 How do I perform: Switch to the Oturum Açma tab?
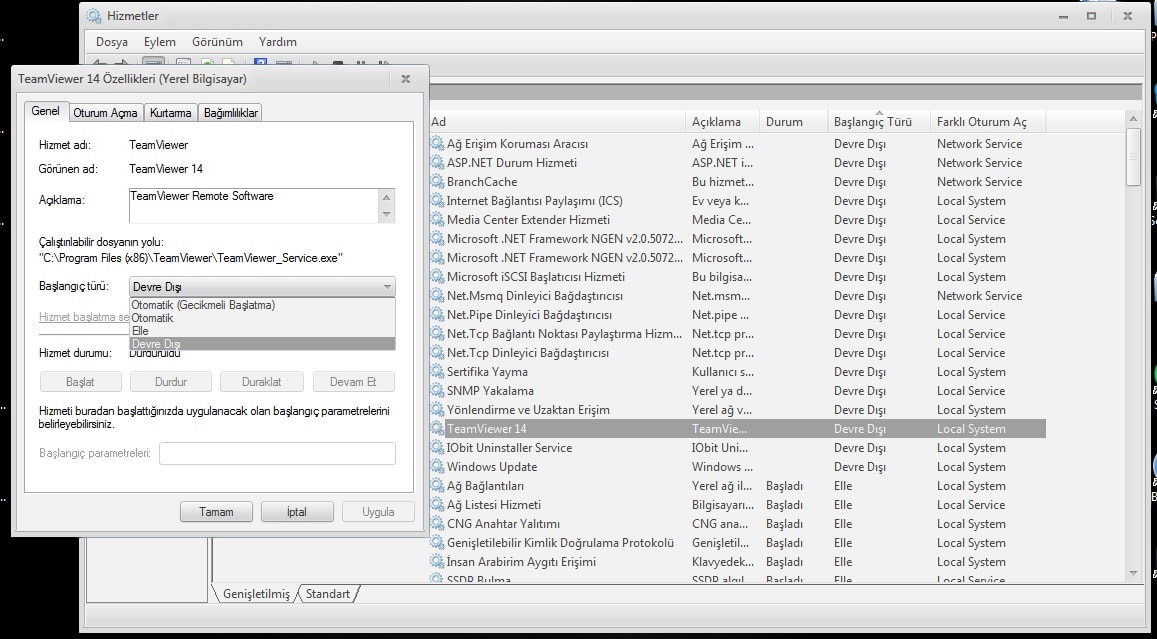pos(106,113)
